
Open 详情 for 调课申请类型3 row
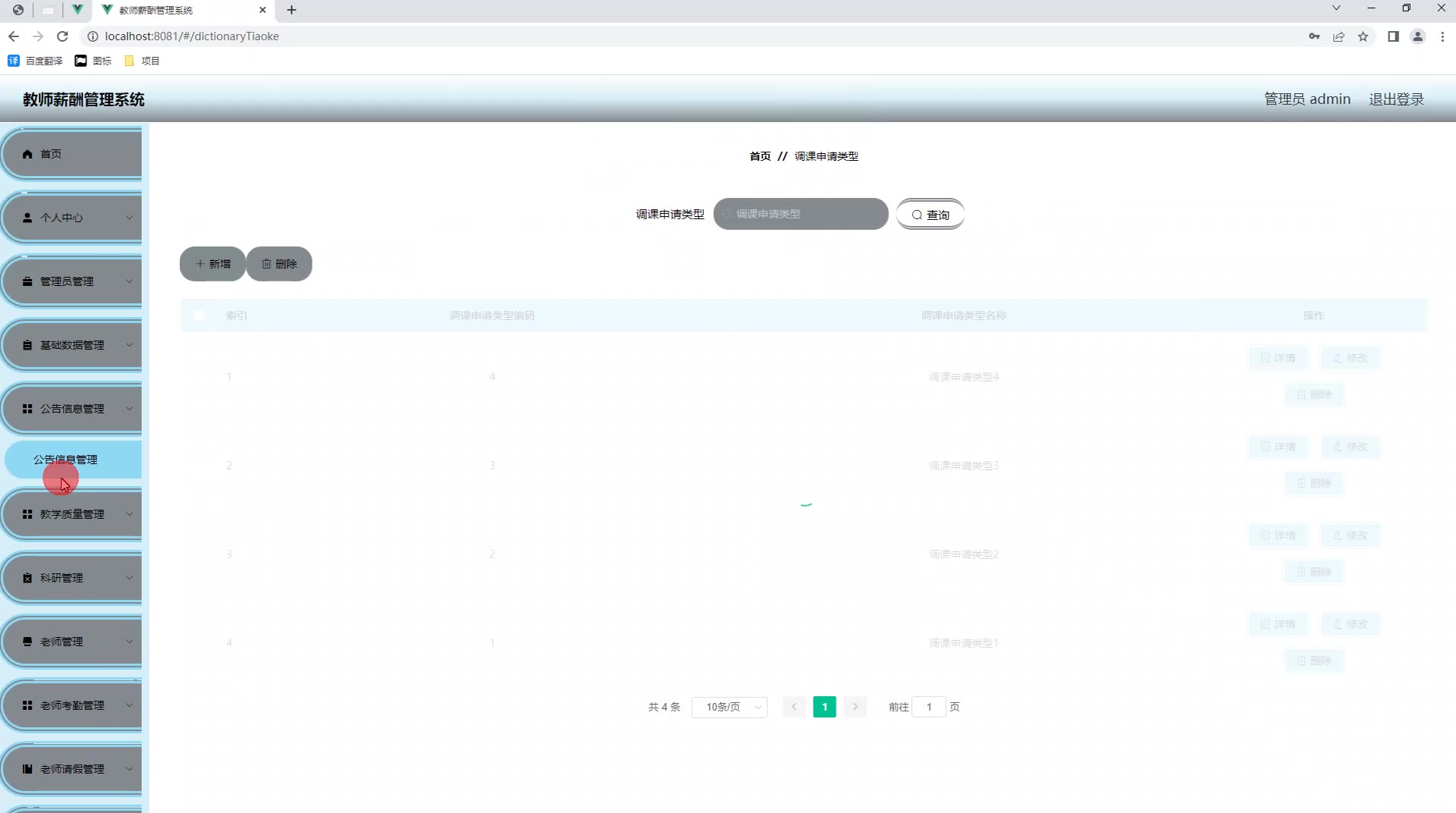pos(1279,447)
